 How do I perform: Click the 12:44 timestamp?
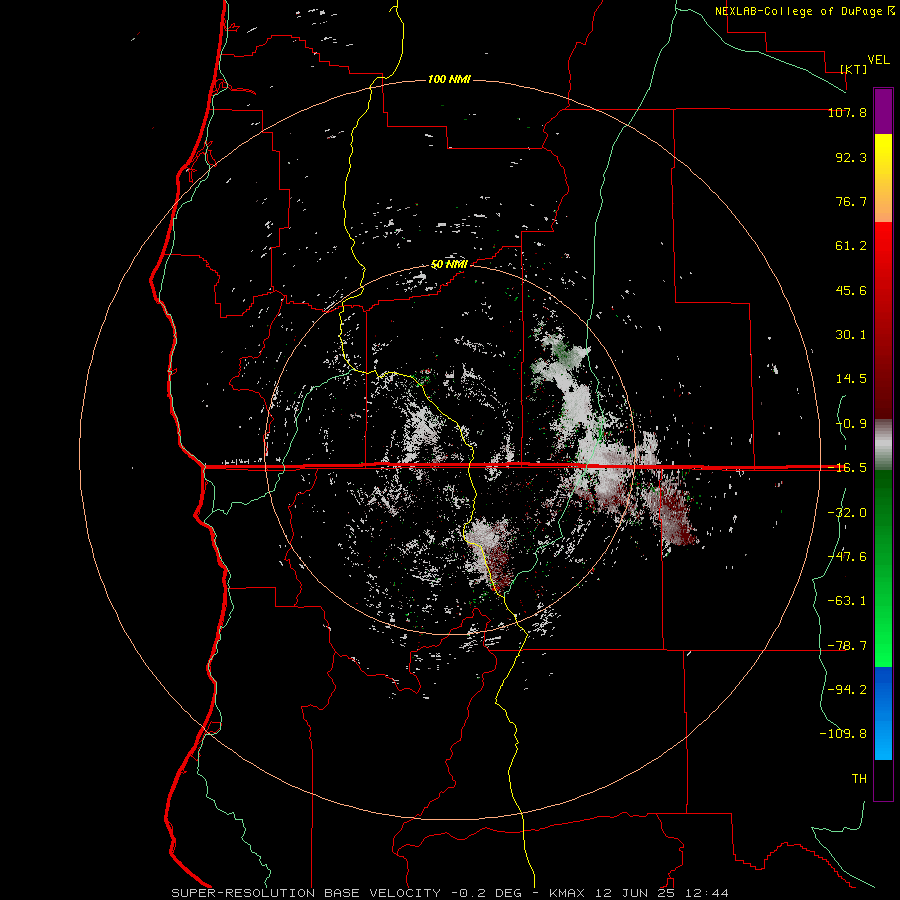tap(707, 893)
